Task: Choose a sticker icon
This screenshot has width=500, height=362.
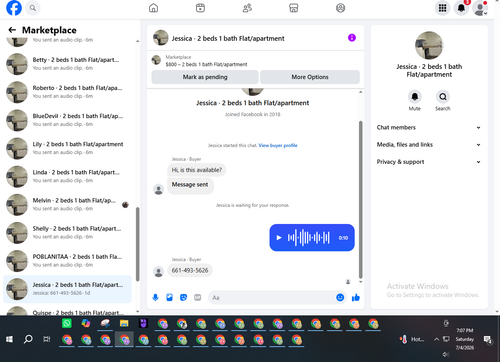Action: coord(183,297)
